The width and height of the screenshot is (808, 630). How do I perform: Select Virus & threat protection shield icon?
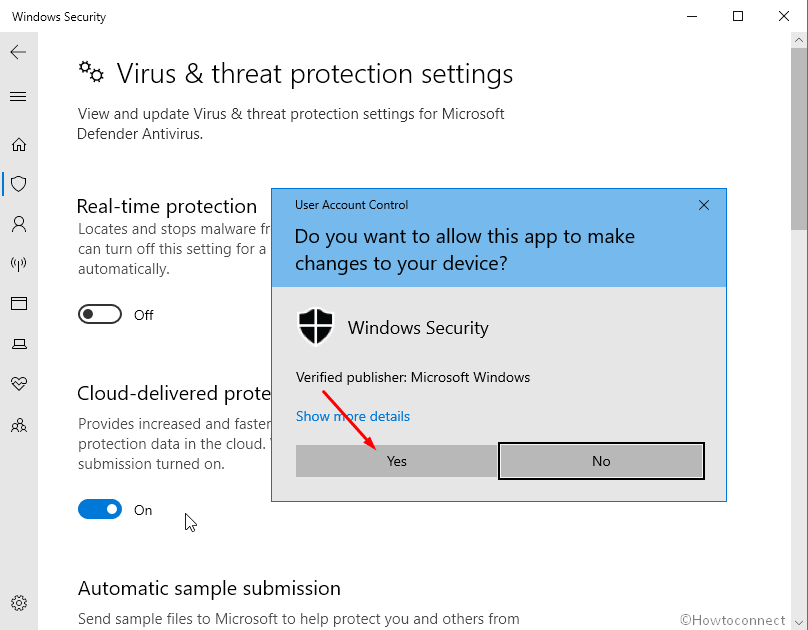point(19,184)
